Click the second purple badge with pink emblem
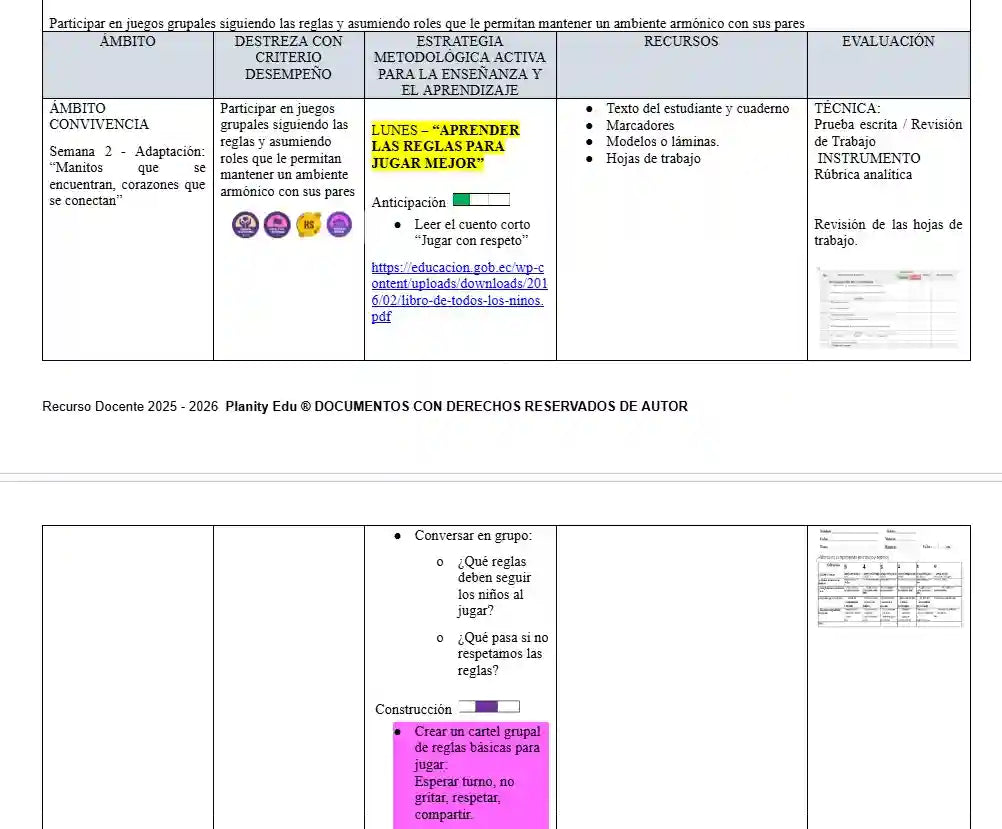This screenshot has width=1002, height=829. 278,225
